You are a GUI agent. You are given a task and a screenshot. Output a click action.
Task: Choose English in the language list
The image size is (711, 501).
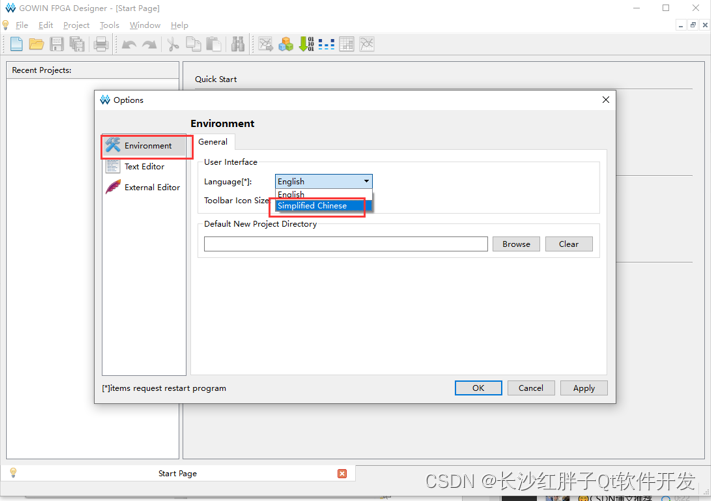pos(324,194)
